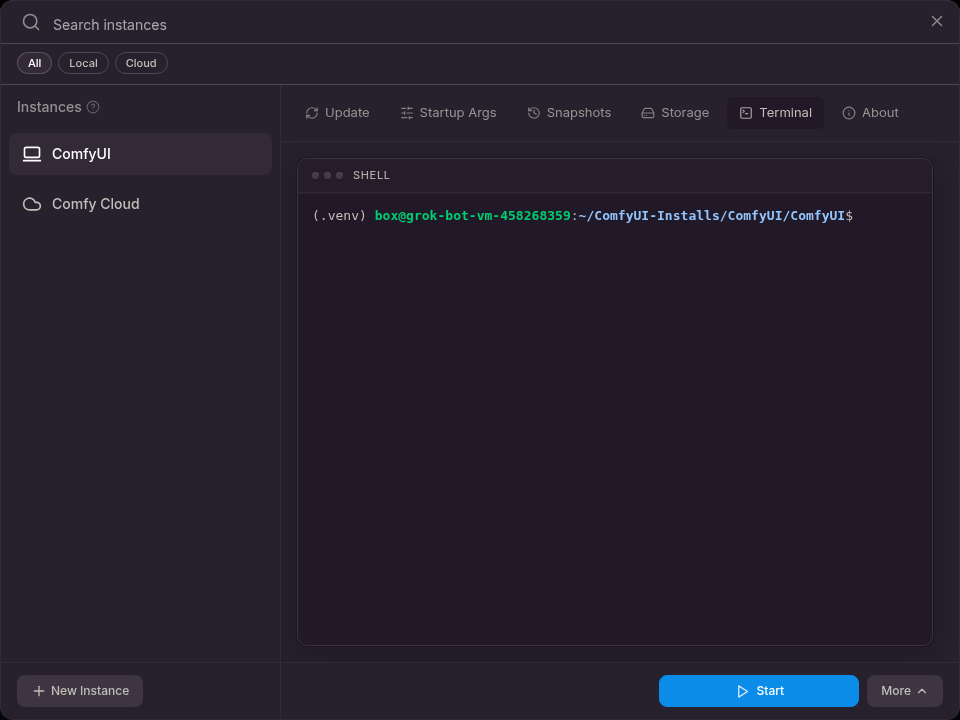960x720 pixels.
Task: Switch to the Snapshots tab
Action: click(x=569, y=113)
